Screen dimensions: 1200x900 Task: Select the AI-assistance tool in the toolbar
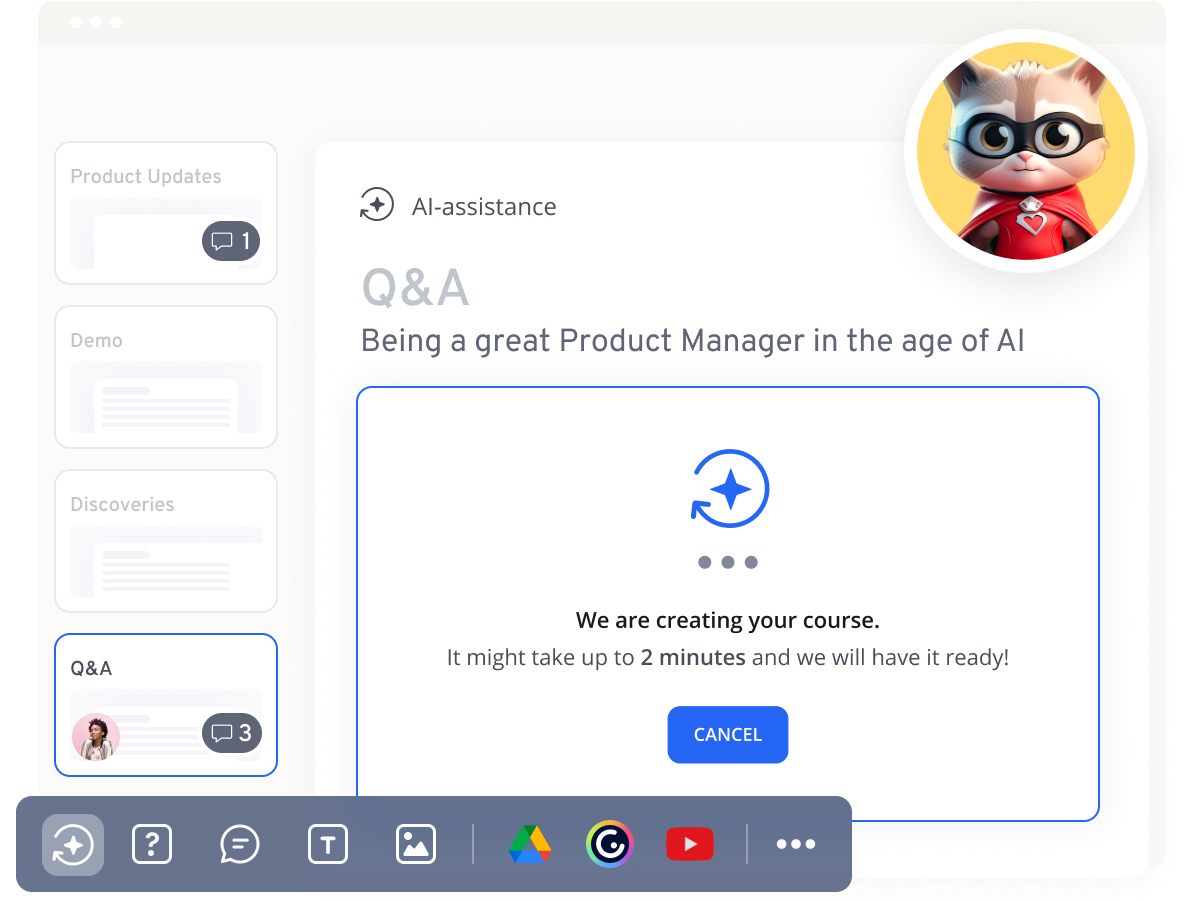click(72, 844)
